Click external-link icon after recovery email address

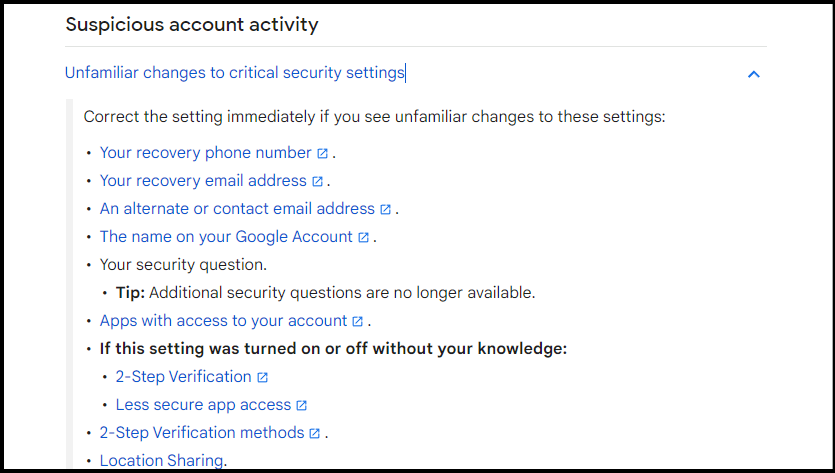[317, 182]
